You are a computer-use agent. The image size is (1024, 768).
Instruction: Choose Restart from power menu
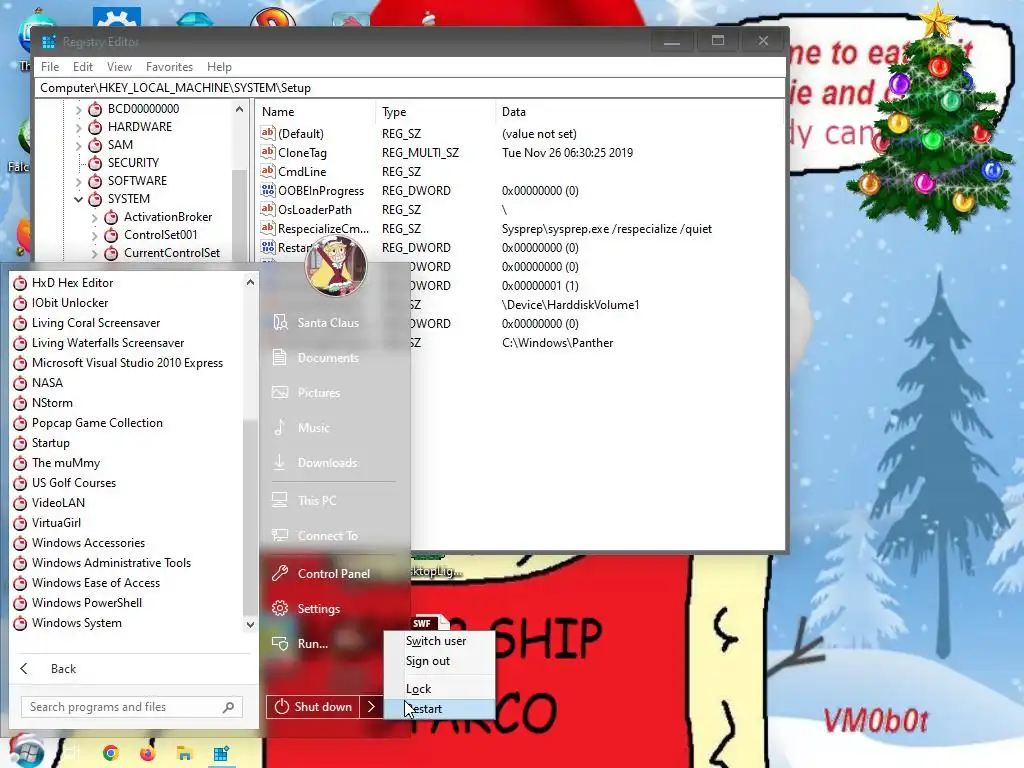(x=439, y=709)
